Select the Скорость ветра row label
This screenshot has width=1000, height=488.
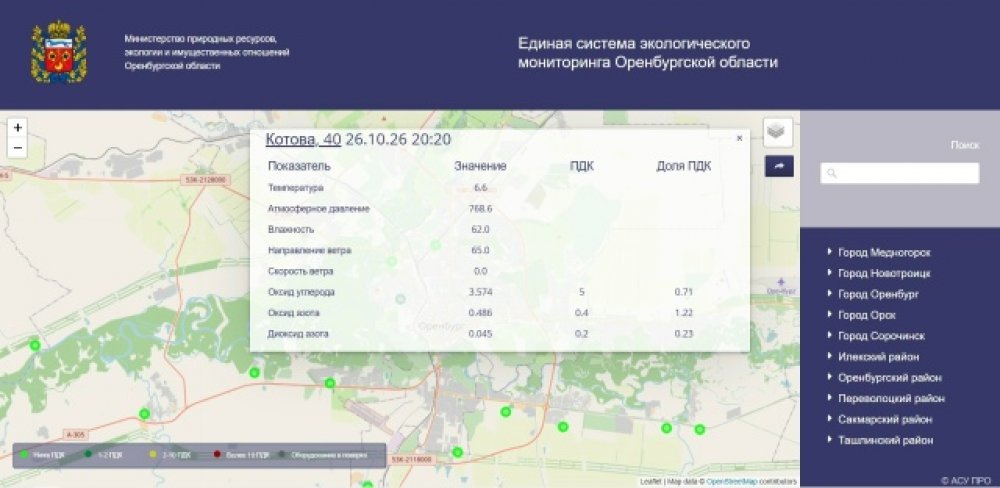[300, 271]
